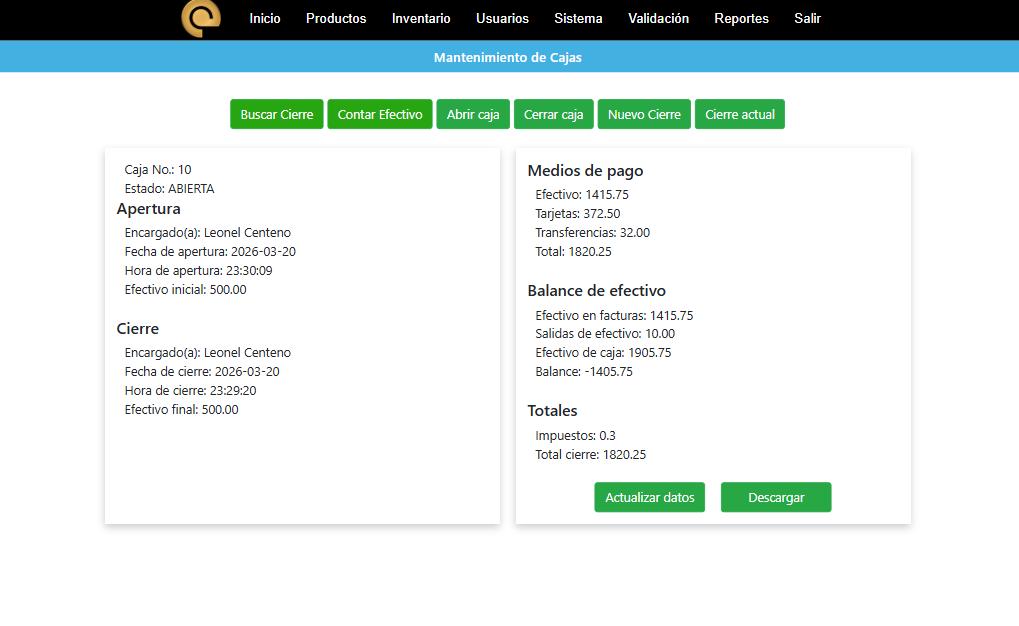Go to the Inventario menu

tap(421, 18)
